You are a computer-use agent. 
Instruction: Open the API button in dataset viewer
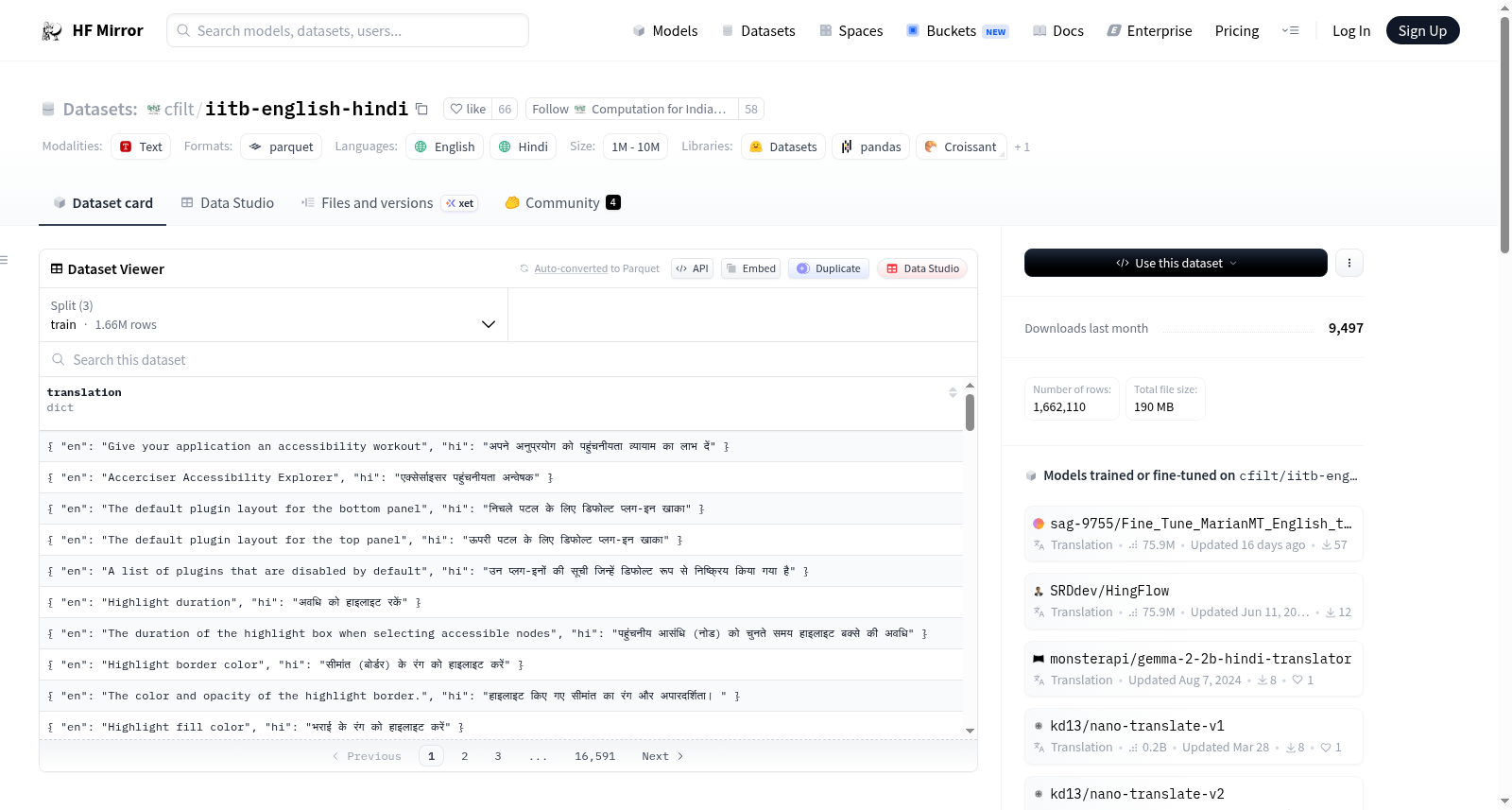pyautogui.click(x=692, y=269)
